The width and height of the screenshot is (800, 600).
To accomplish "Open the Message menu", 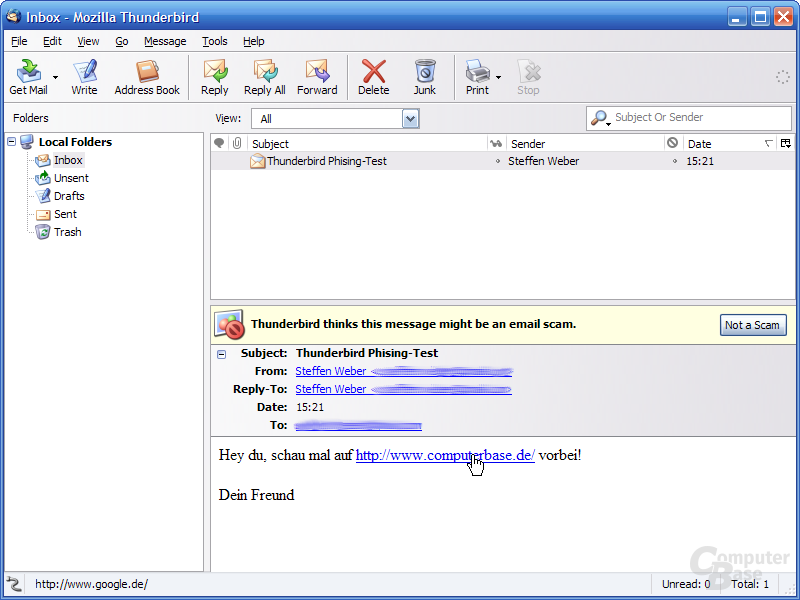I will pyautogui.click(x=165, y=41).
